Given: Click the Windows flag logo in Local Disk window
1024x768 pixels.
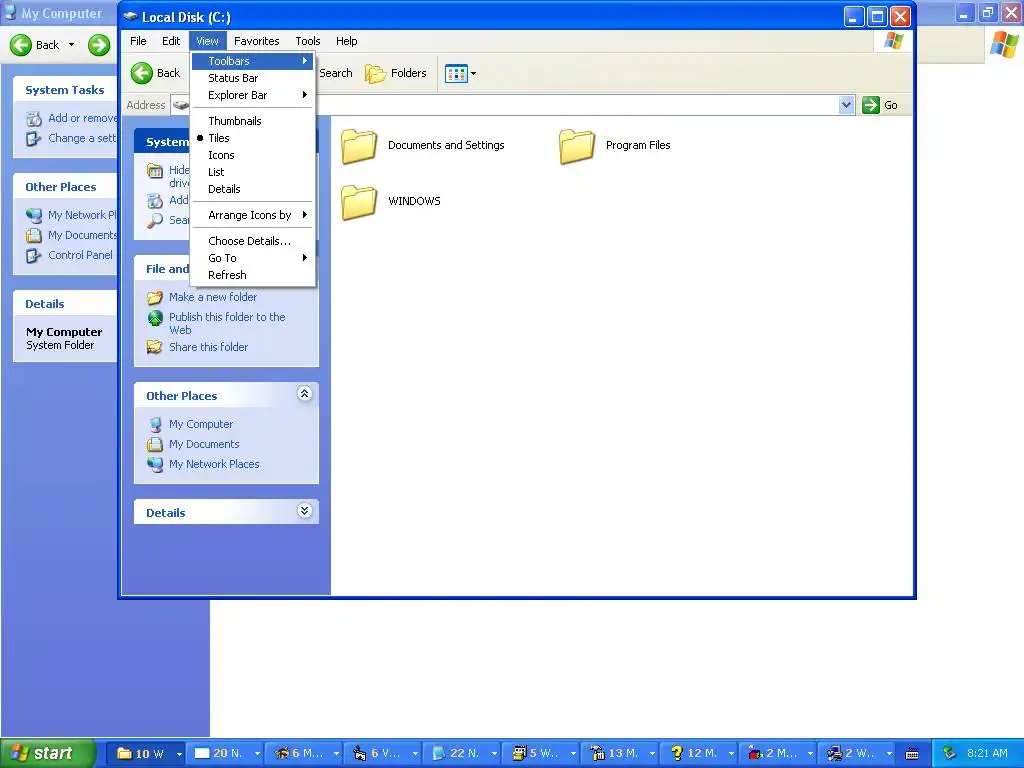Looking at the screenshot, I should [893, 41].
